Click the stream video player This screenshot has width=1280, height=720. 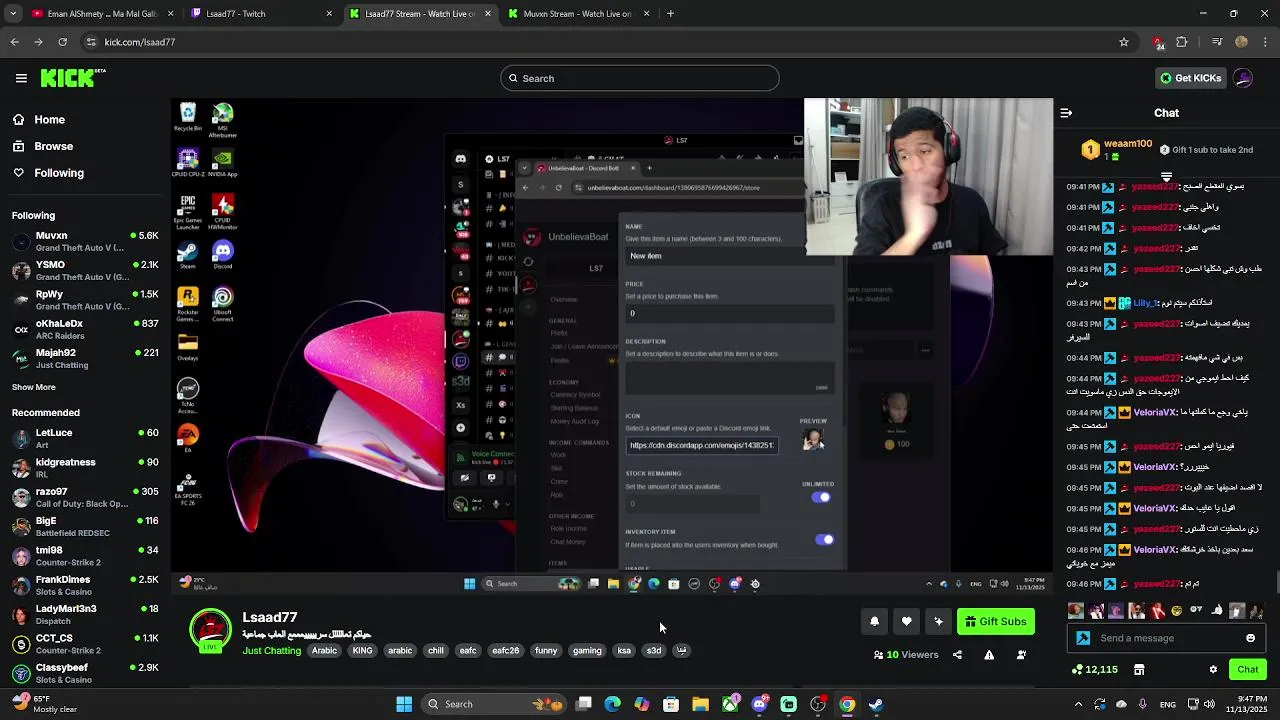612,346
